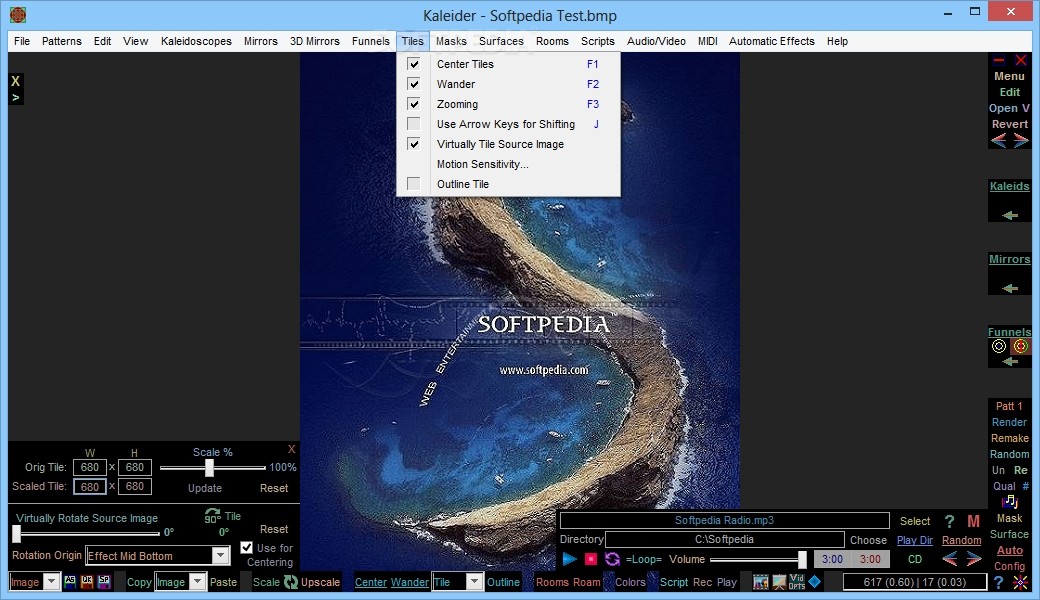
Task: Open the Image dropdown at far left
Action: click(51, 581)
